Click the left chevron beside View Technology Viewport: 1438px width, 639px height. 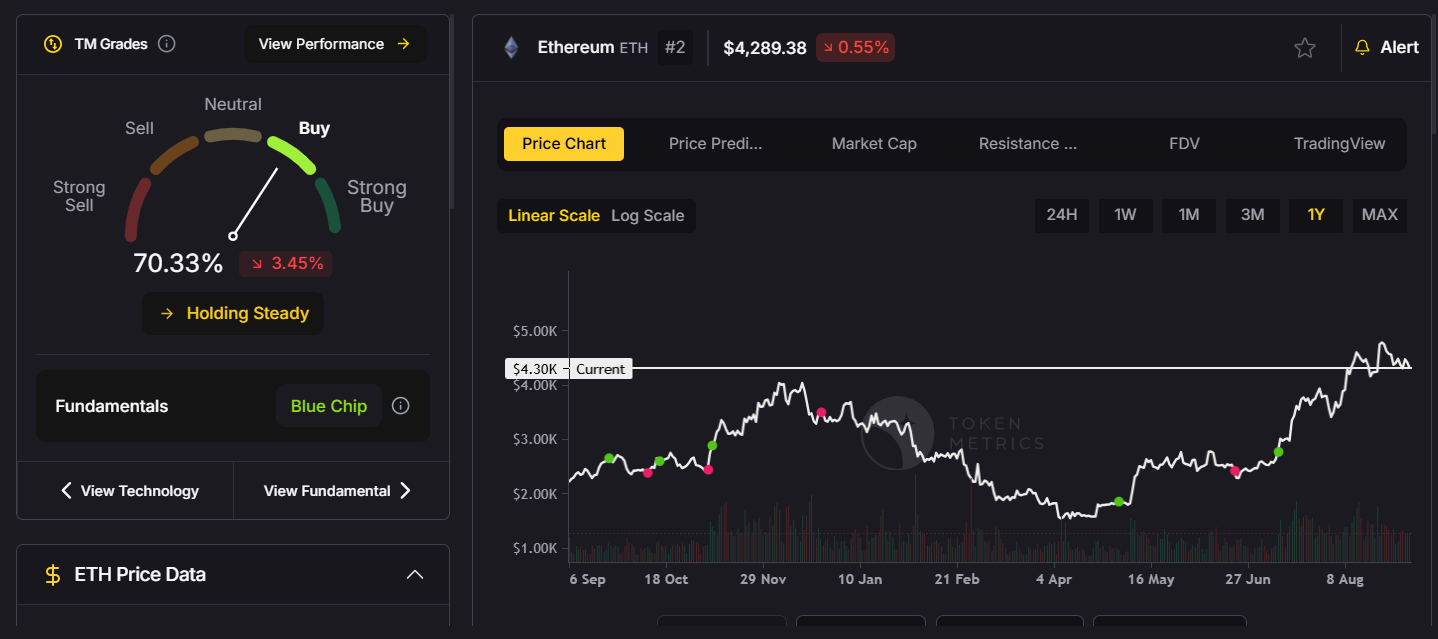click(x=67, y=491)
